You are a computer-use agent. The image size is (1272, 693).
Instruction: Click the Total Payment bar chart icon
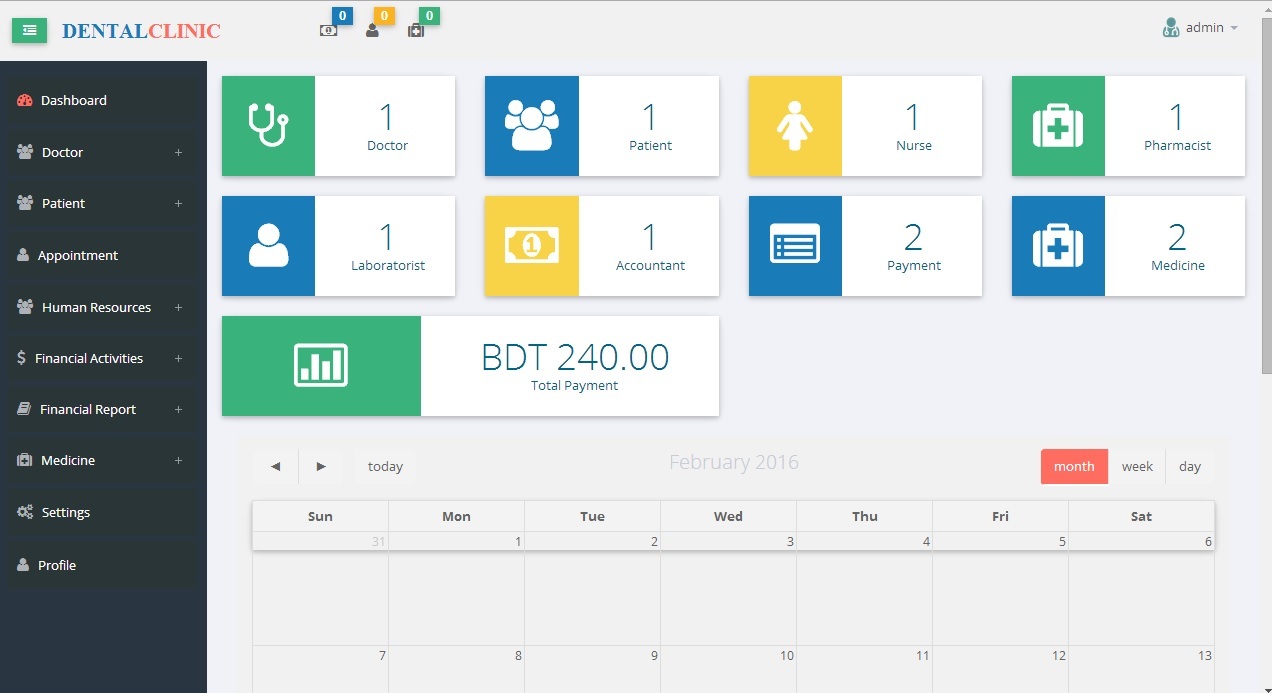click(321, 366)
